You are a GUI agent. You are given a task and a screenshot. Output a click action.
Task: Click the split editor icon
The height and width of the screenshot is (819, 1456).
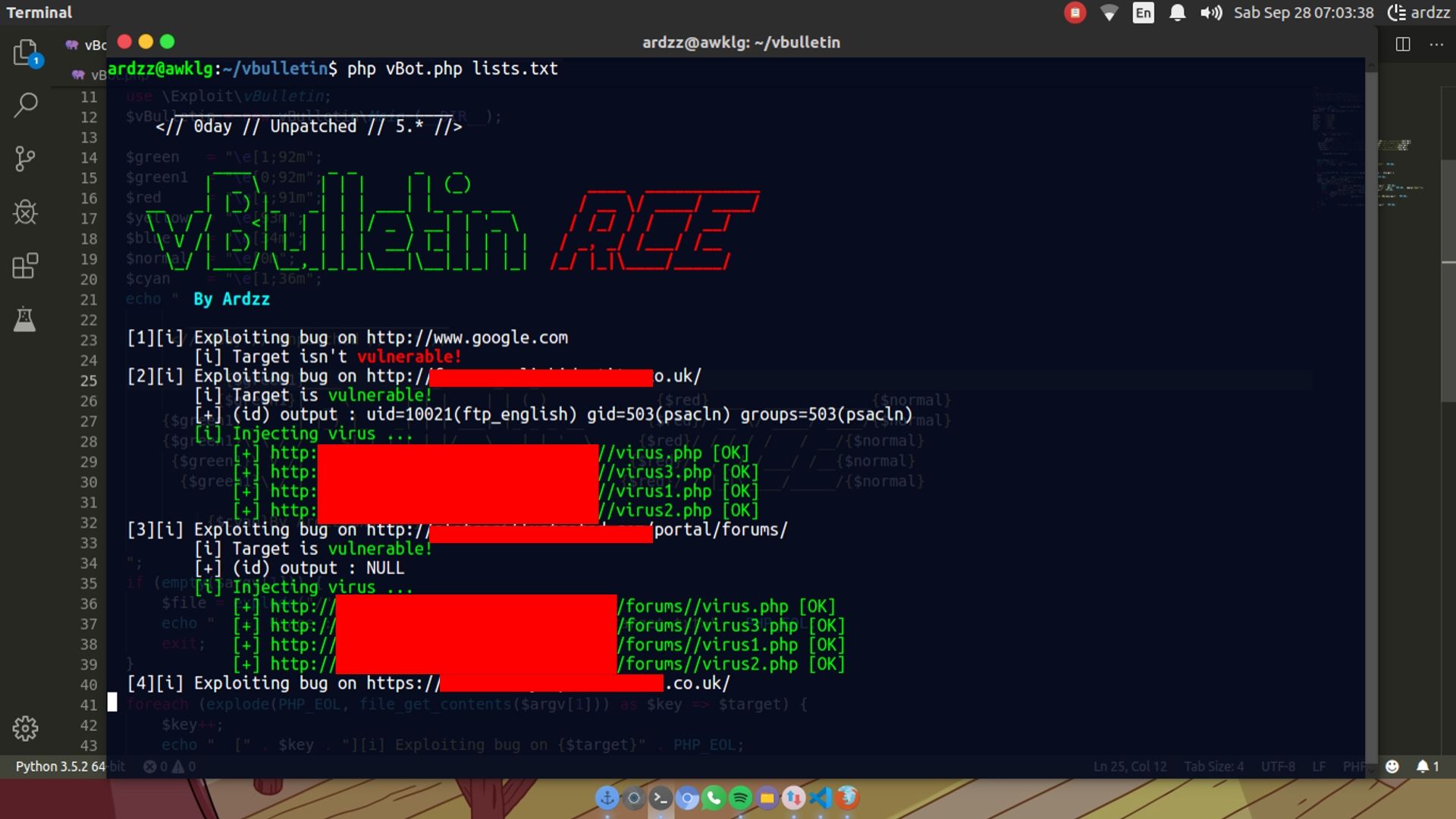coord(1403,44)
